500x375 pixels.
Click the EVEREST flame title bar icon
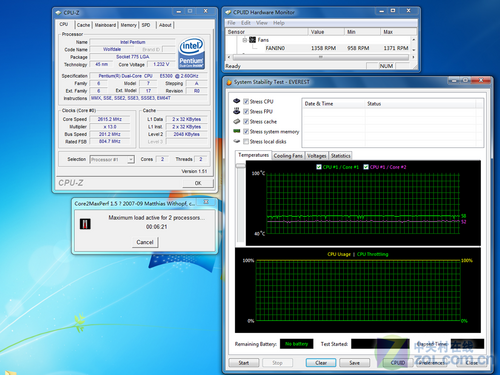point(229,82)
